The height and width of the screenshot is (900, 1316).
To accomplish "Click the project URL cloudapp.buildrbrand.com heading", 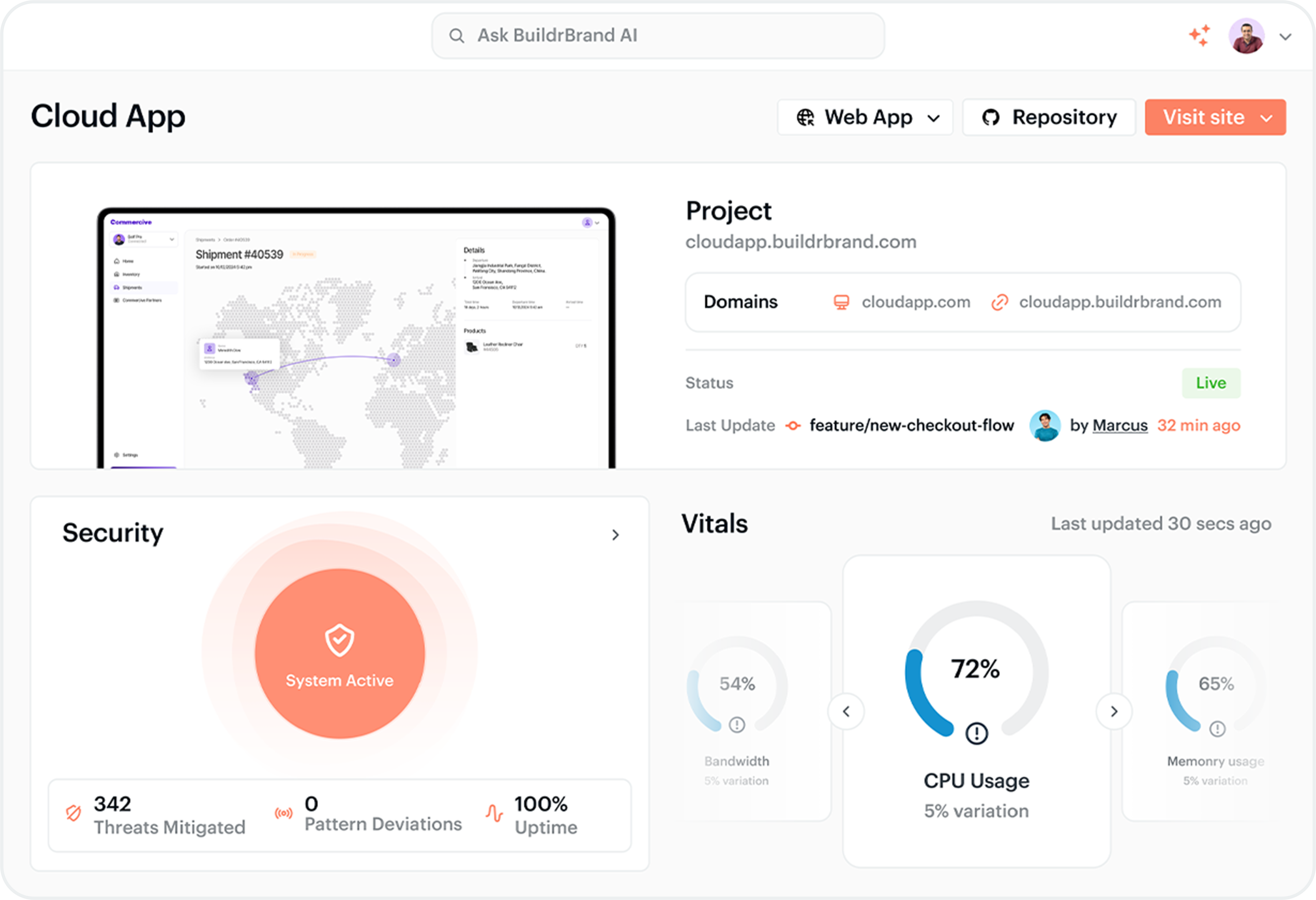I will (801, 242).
